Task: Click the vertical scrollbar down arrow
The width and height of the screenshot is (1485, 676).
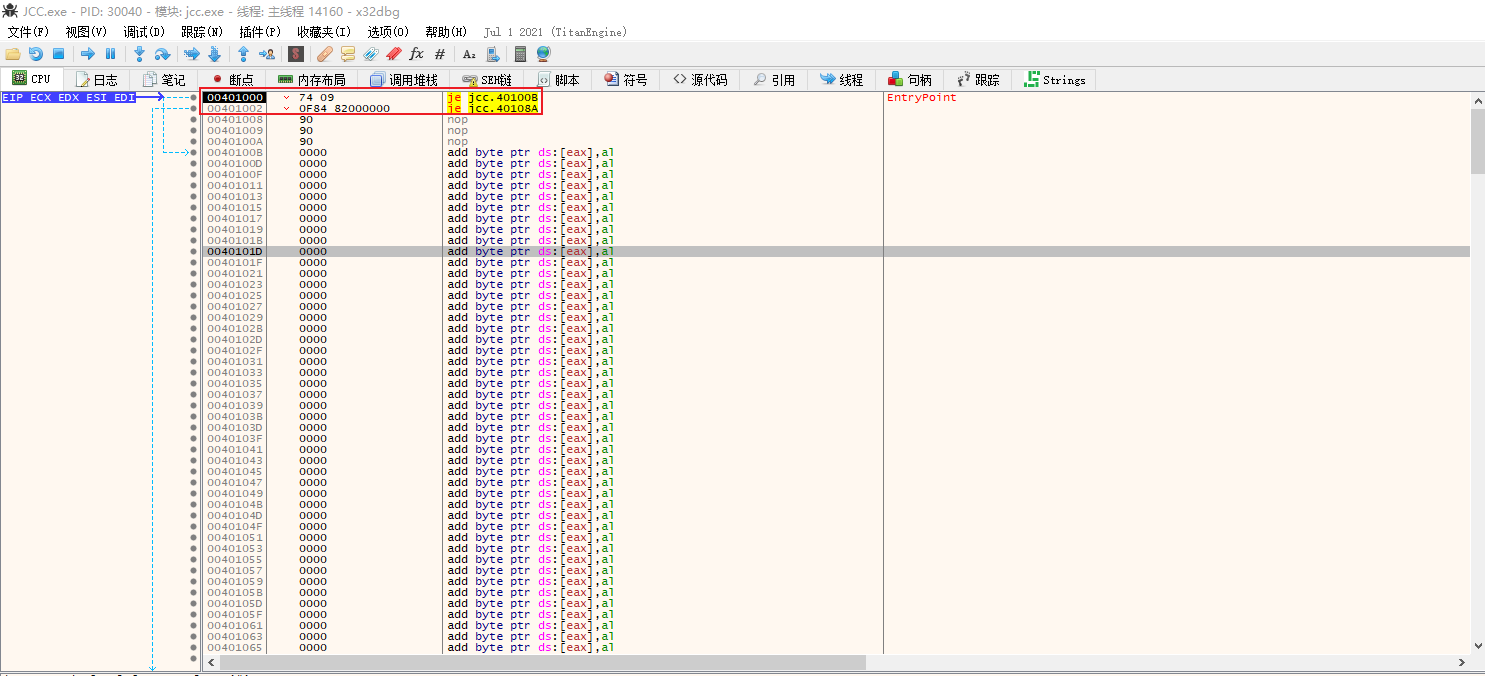Action: (1477, 646)
